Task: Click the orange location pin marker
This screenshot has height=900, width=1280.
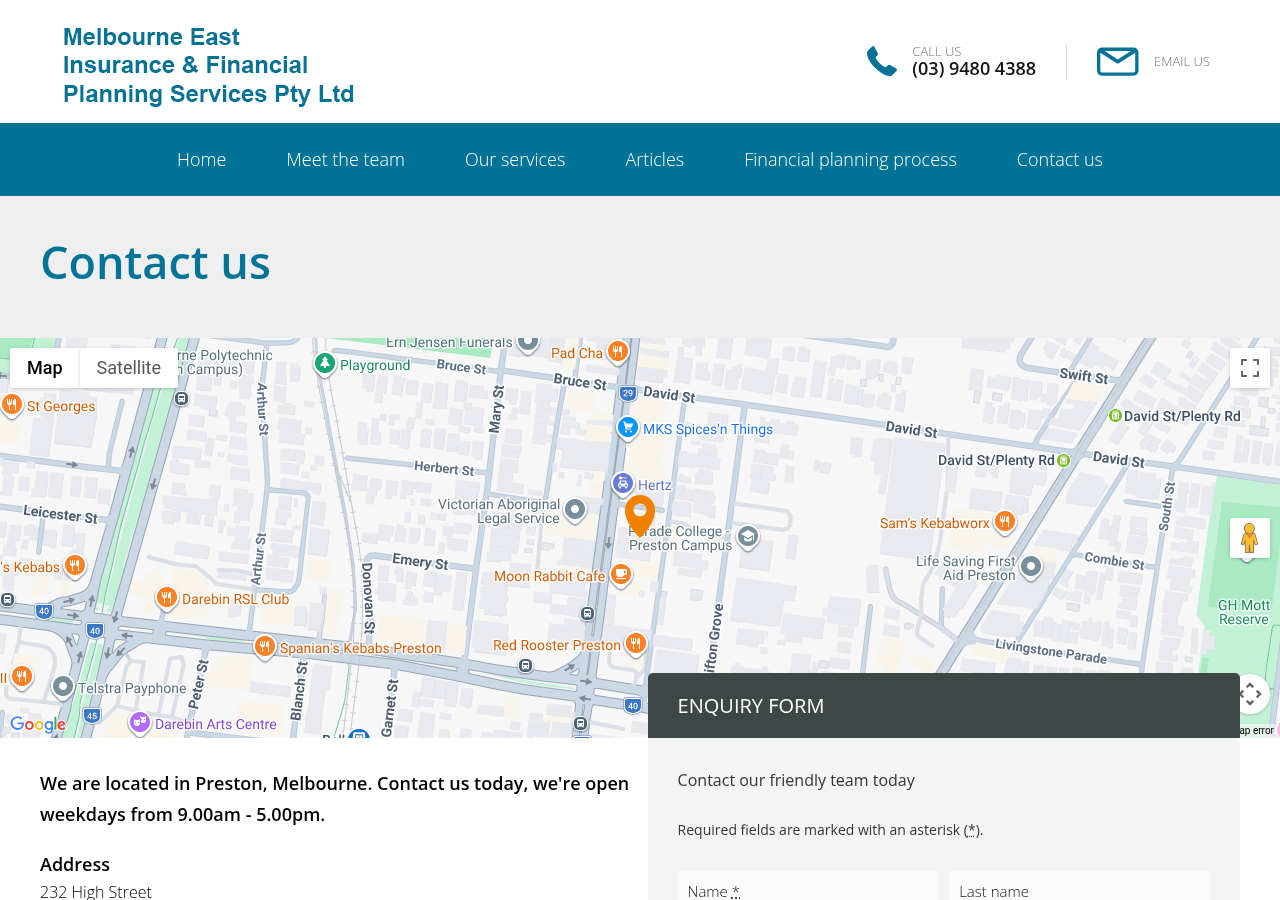Action: [x=640, y=516]
